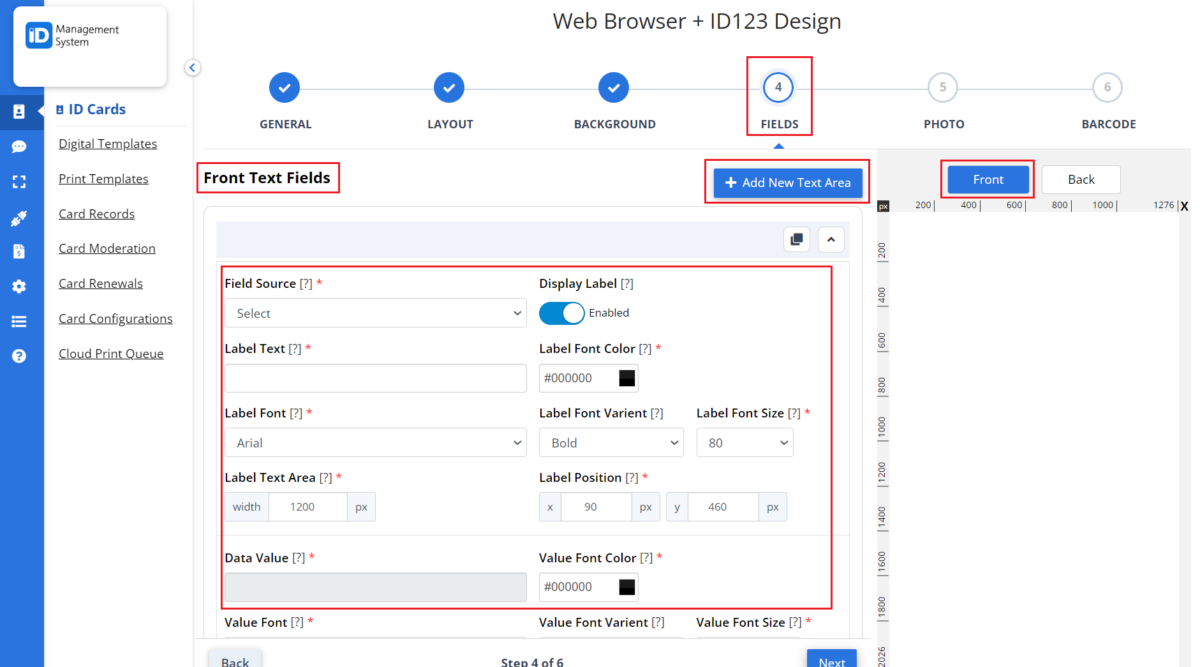Screen dimensions: 1200x667
Task: Open the ID Cards sidebar icon
Action: [x=19, y=112]
